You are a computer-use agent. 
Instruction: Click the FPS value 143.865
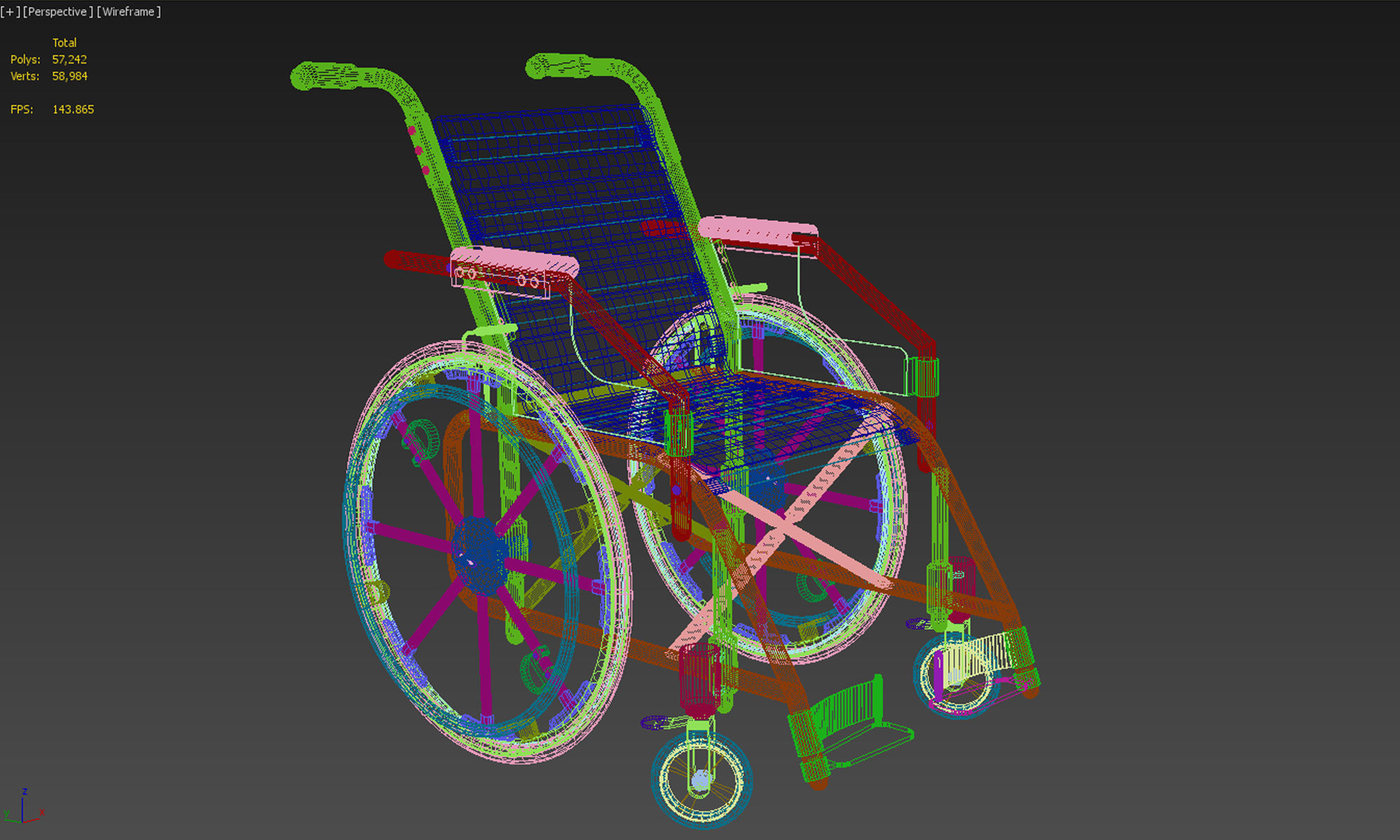pos(73,109)
